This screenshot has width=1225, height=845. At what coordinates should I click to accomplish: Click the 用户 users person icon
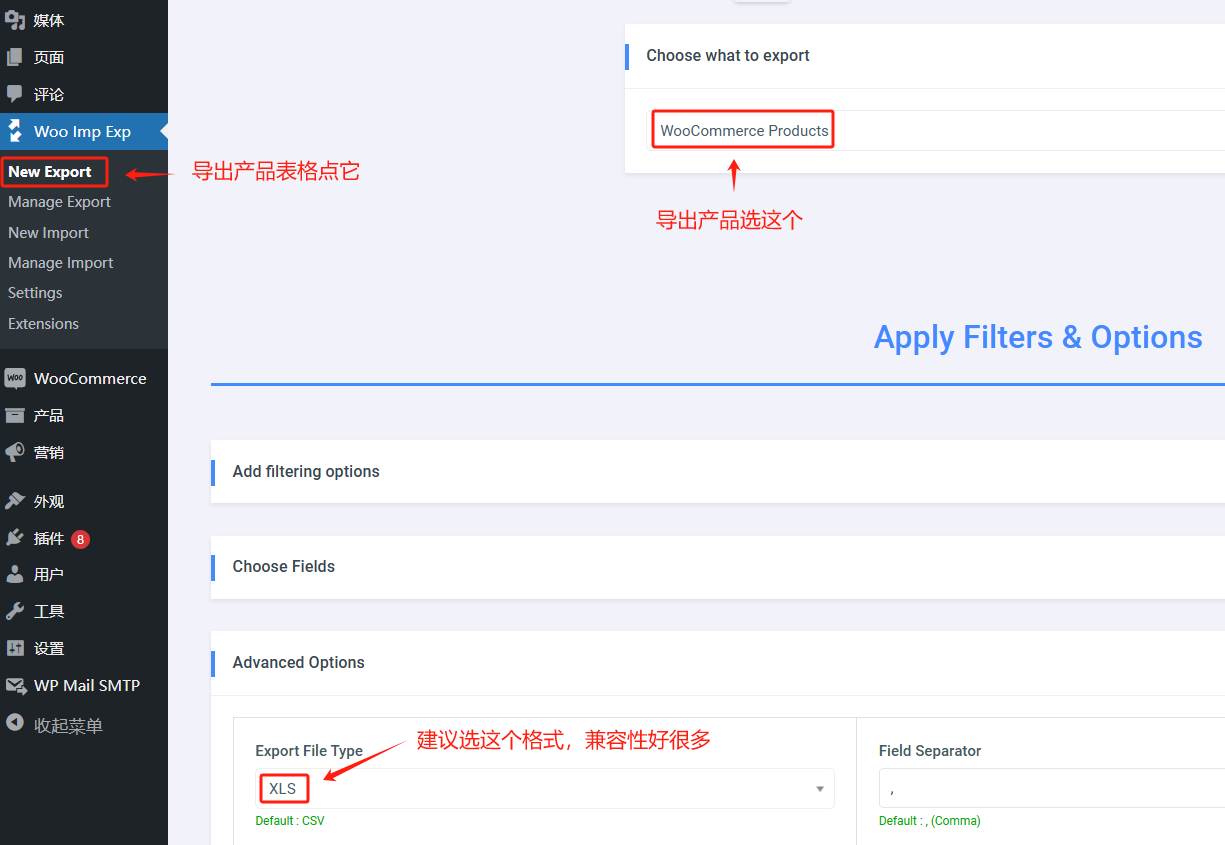(15, 574)
